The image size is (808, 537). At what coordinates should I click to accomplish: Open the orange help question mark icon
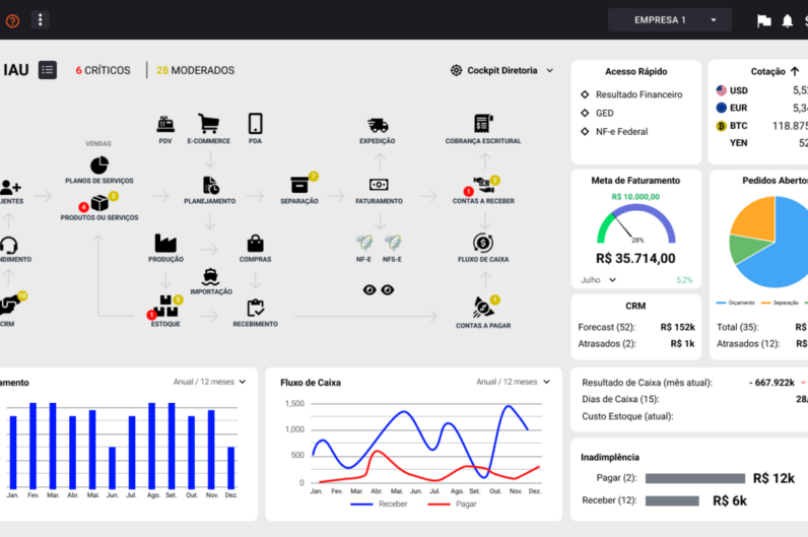(12, 21)
